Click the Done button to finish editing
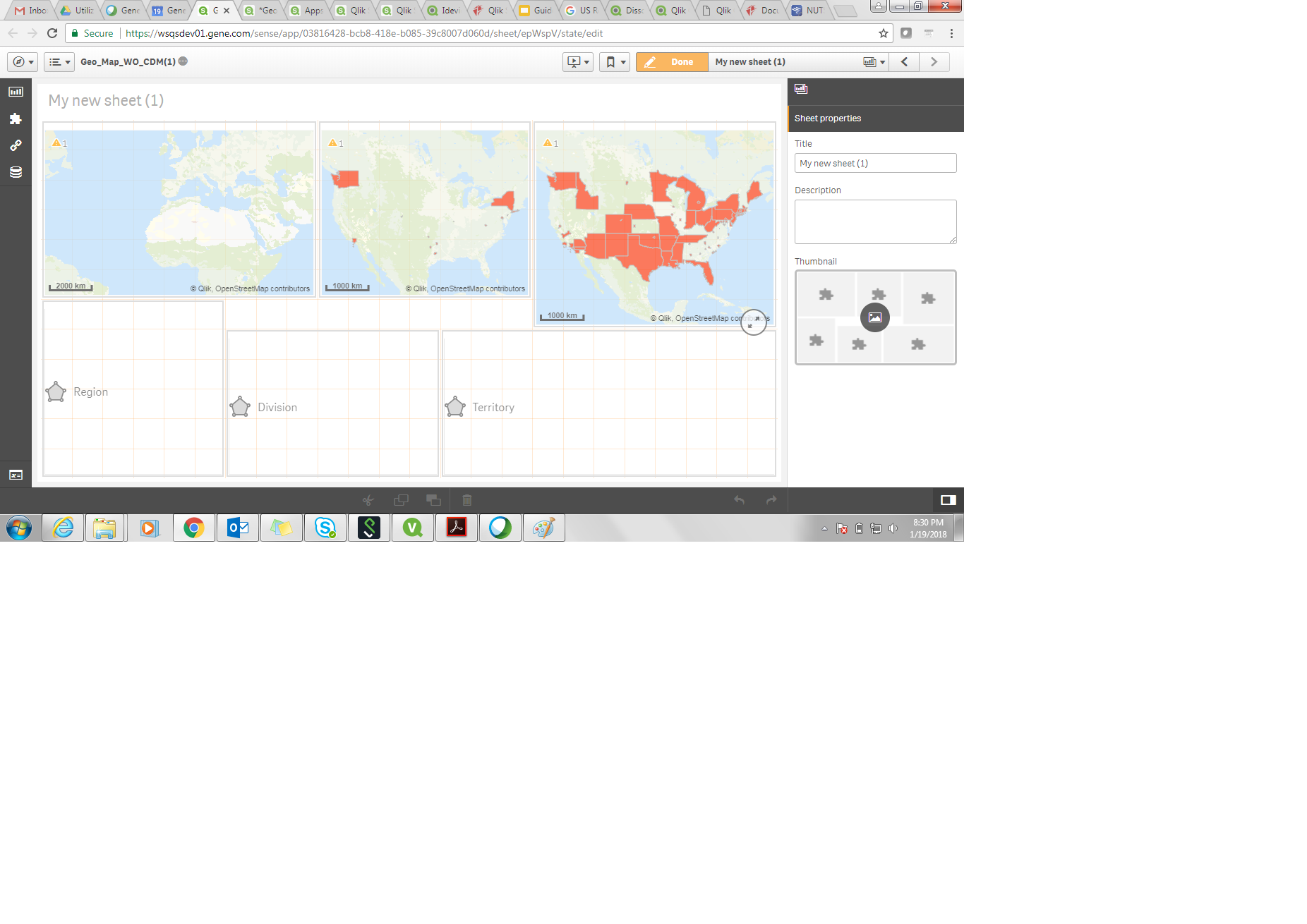Screen dimensions: 1307x924 coord(671,61)
